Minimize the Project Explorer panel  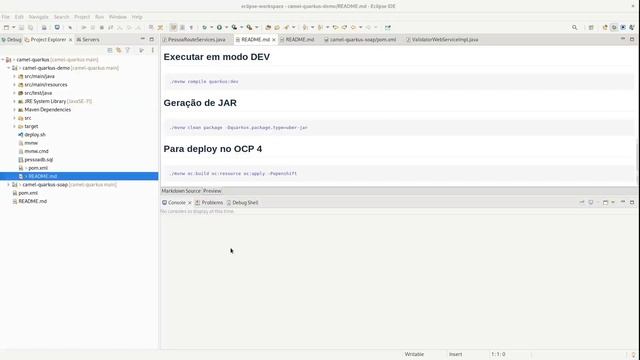pos(143,39)
